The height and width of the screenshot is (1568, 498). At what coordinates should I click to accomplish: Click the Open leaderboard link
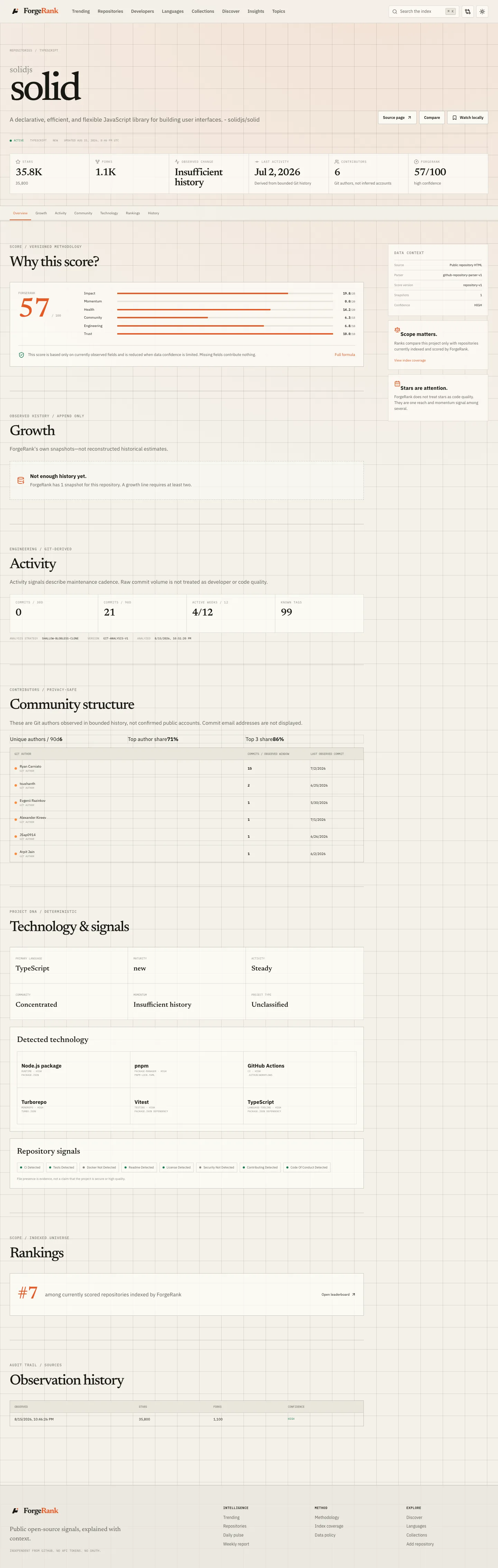[x=339, y=1295]
